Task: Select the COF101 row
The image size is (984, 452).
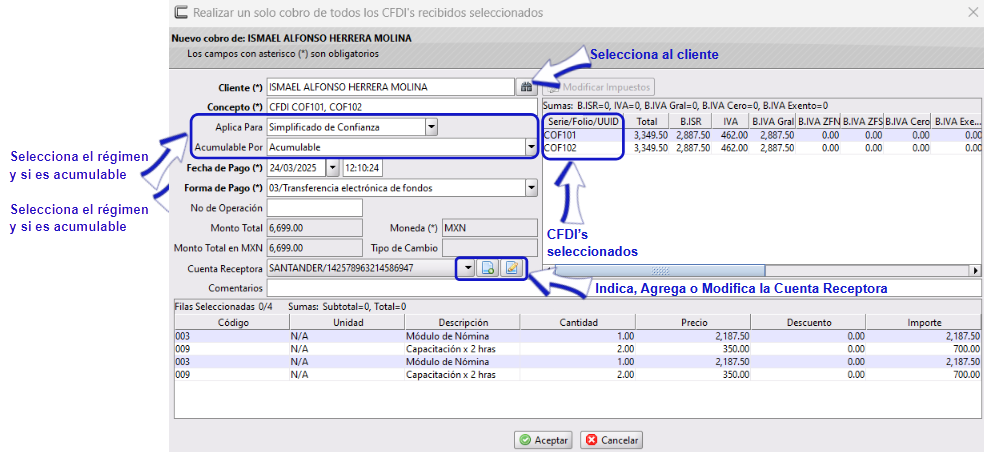Action: (x=762, y=135)
